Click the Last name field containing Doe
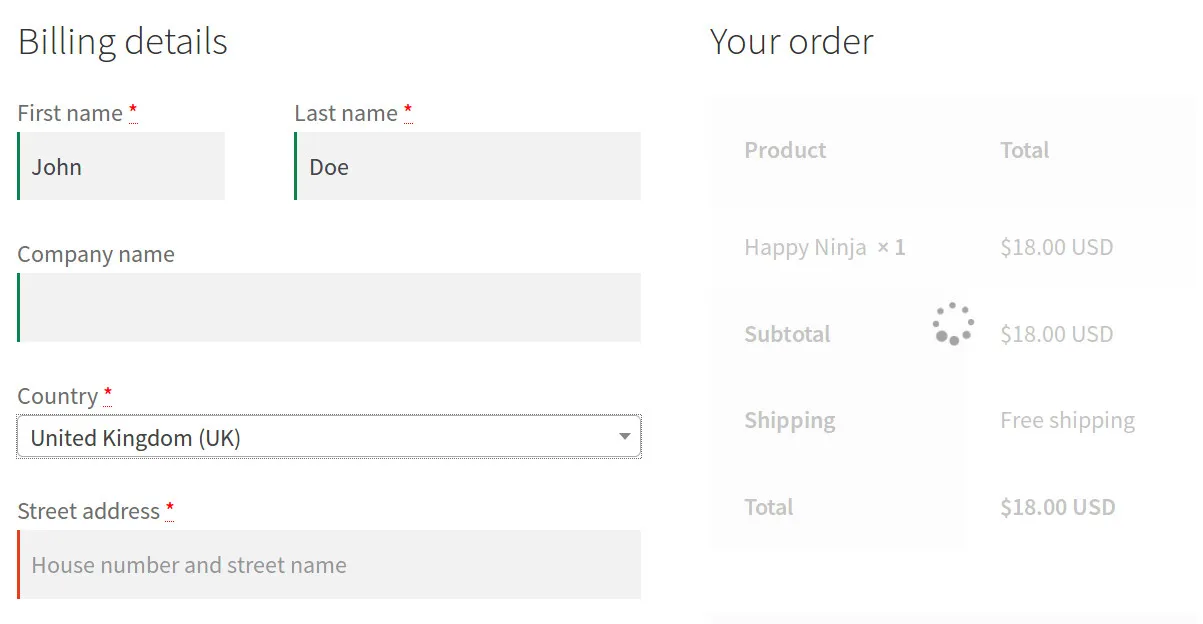 tap(467, 166)
